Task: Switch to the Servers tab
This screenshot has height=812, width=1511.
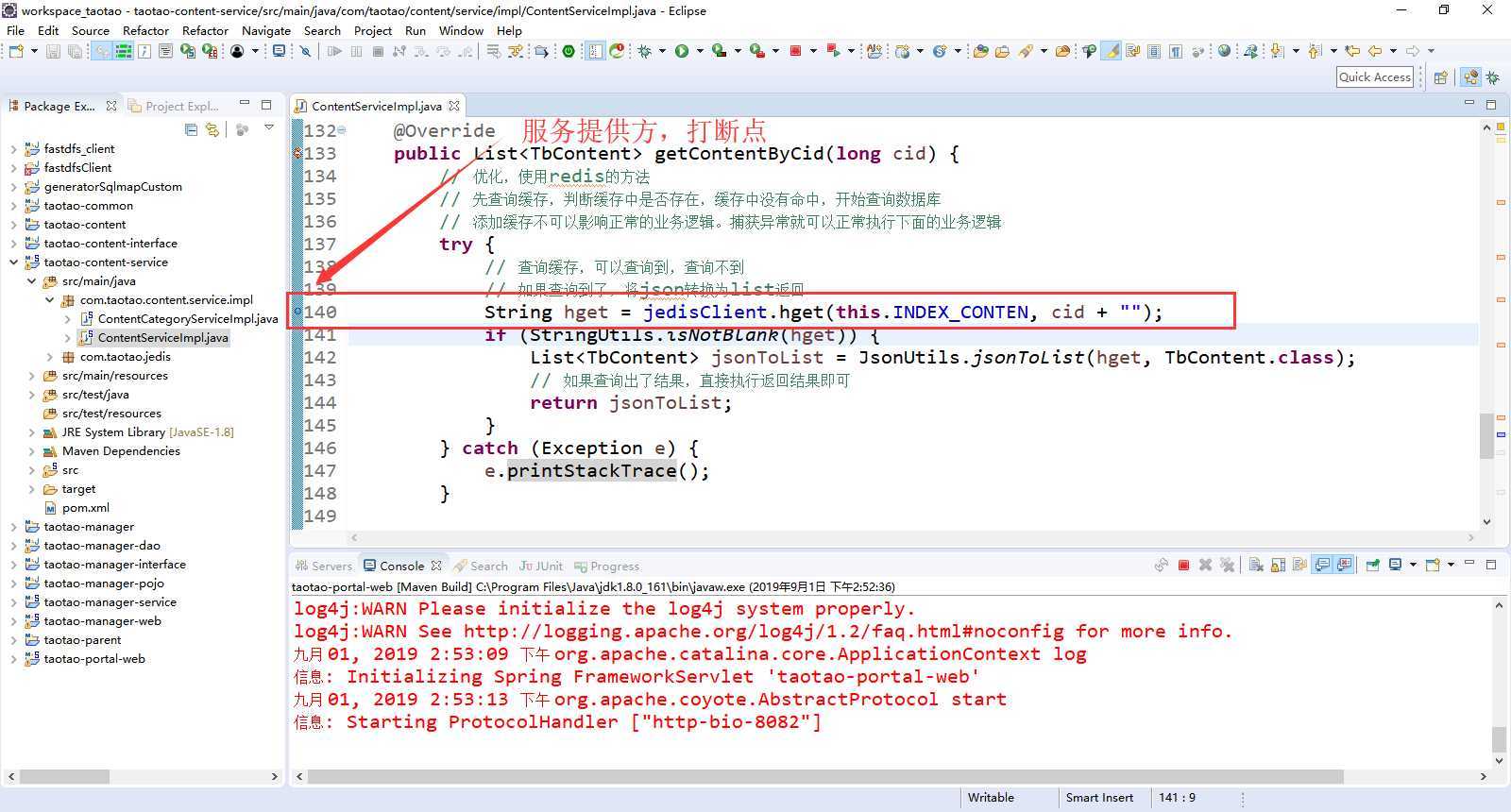Action: tap(324, 566)
